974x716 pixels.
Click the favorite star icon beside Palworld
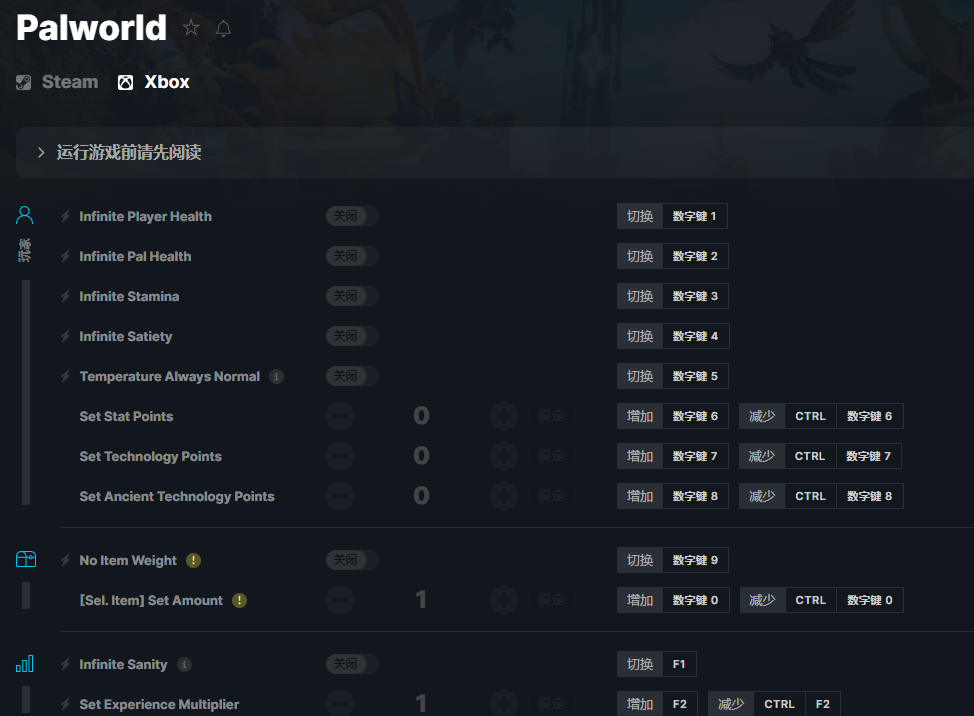coord(191,28)
